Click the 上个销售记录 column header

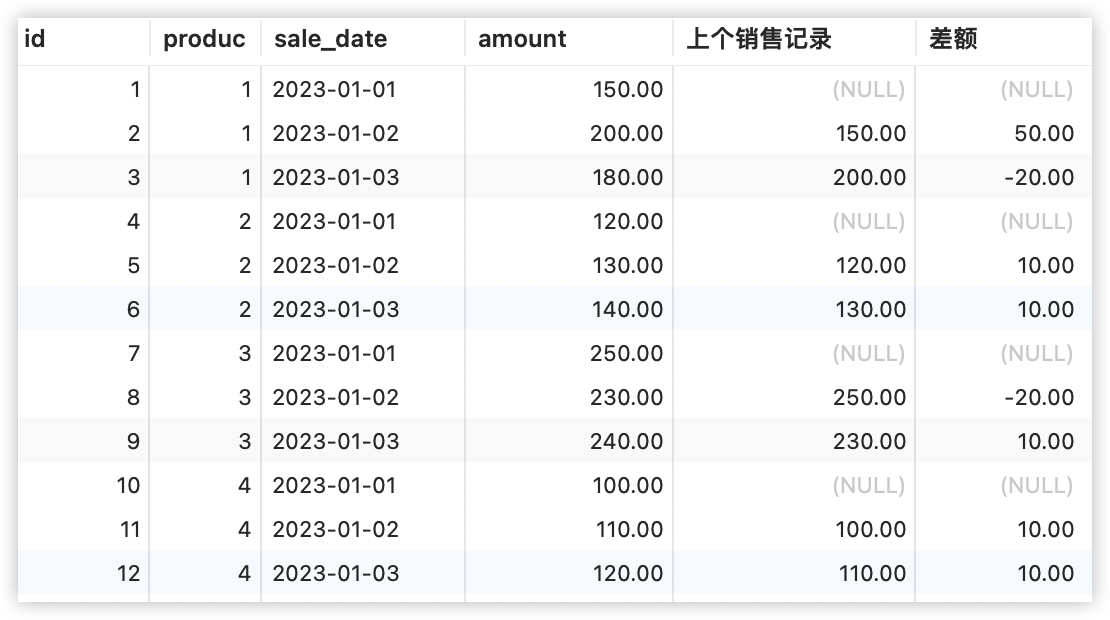pos(759,39)
